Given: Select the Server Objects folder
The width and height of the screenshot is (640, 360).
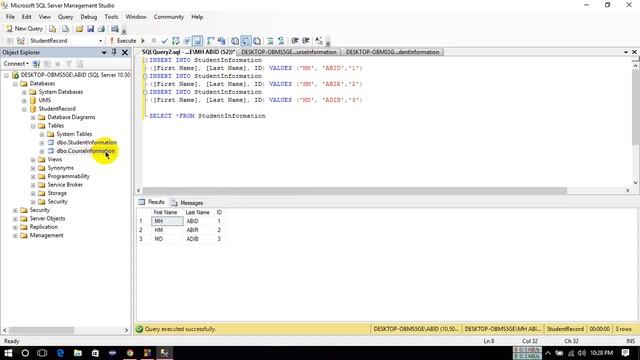Looking at the screenshot, I should [47, 218].
